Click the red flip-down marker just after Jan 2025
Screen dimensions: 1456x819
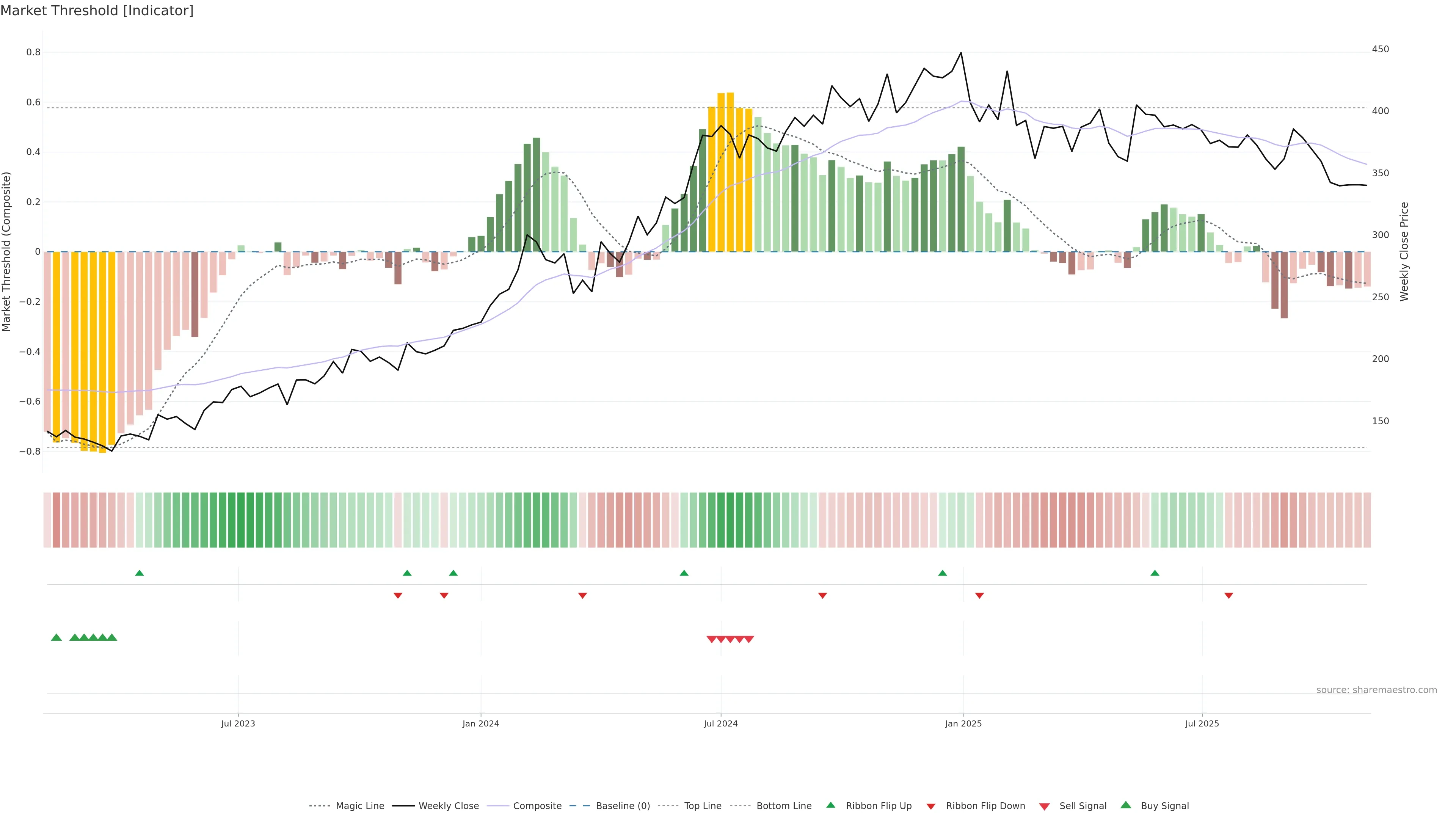(979, 596)
